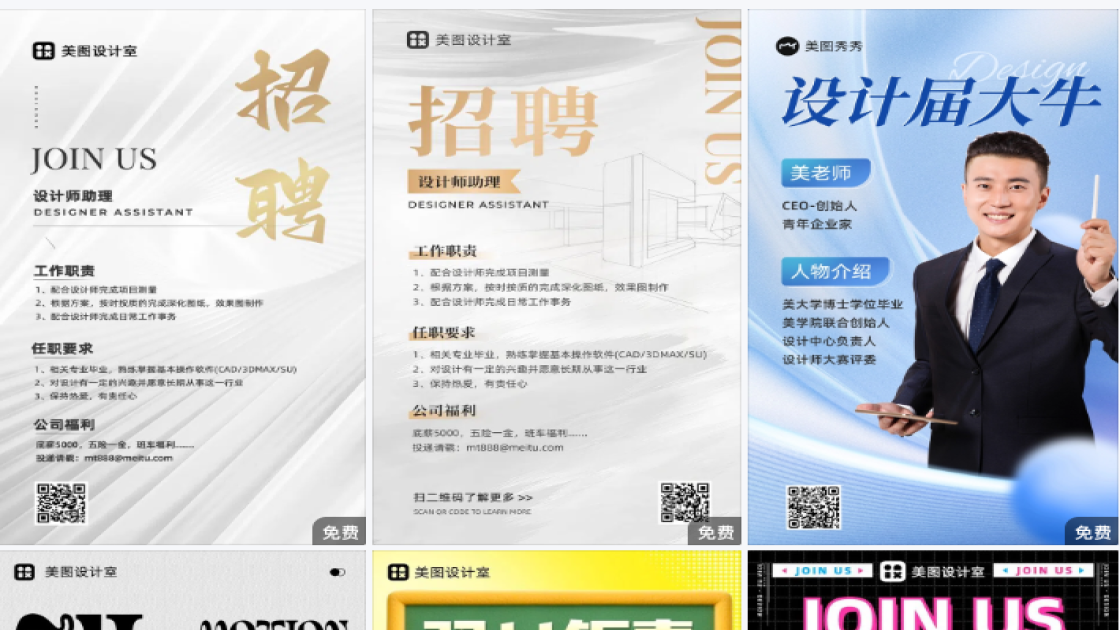
Task: Click the 人物介绍 label on the blue poster
Action: 834,271
